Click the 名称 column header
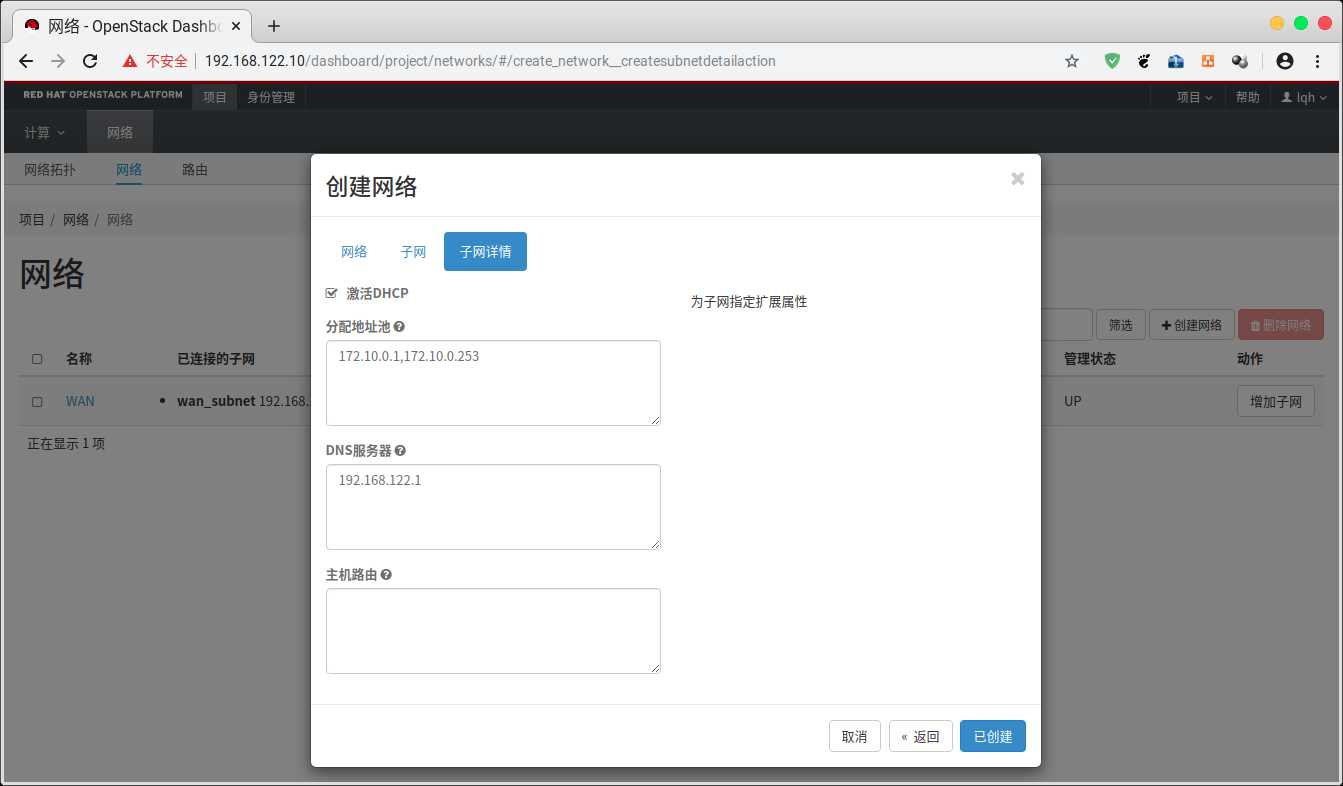The width and height of the screenshot is (1343, 786). (x=79, y=359)
